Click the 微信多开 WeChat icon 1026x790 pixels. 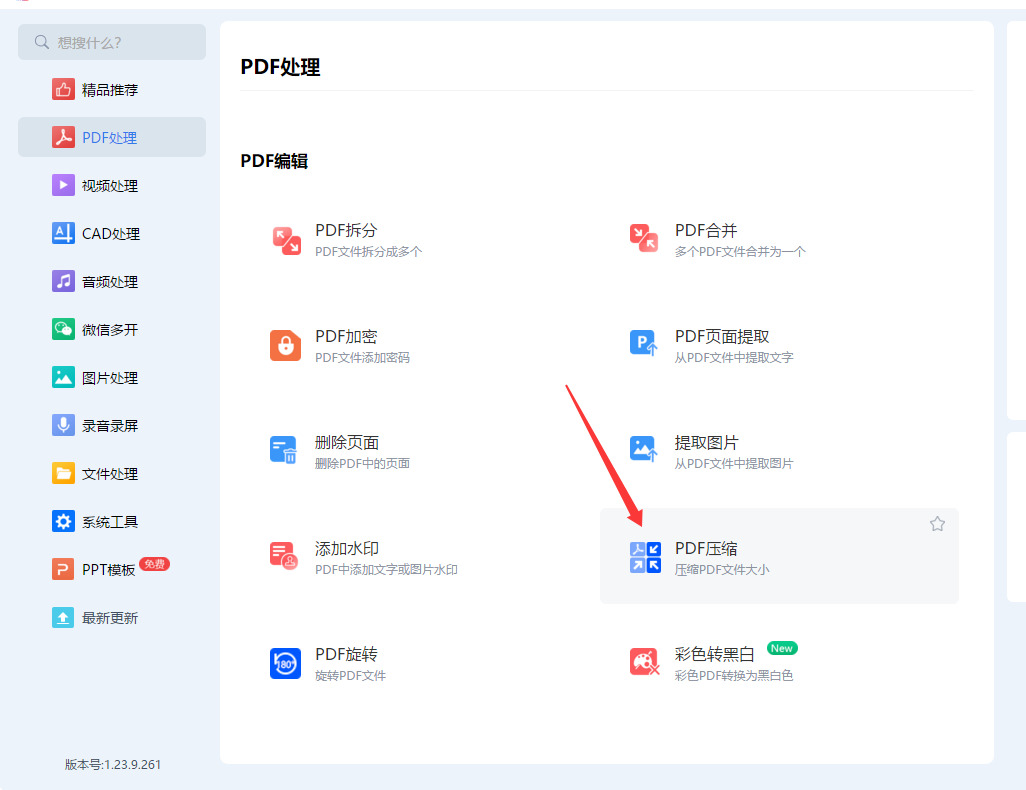[x=63, y=329]
